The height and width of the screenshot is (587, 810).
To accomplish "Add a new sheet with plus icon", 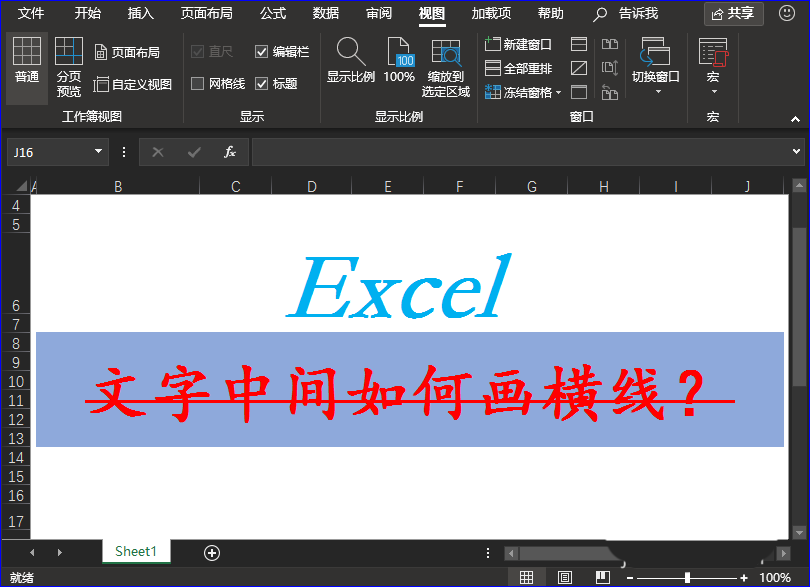I will [x=212, y=553].
